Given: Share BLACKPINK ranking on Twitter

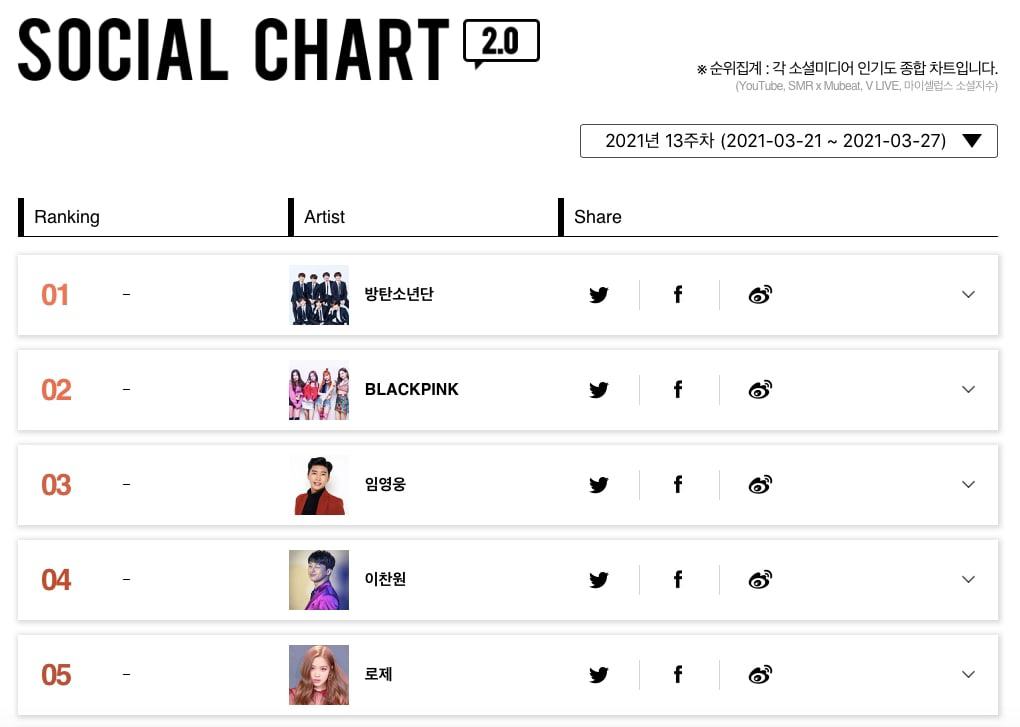Looking at the screenshot, I should click(599, 390).
